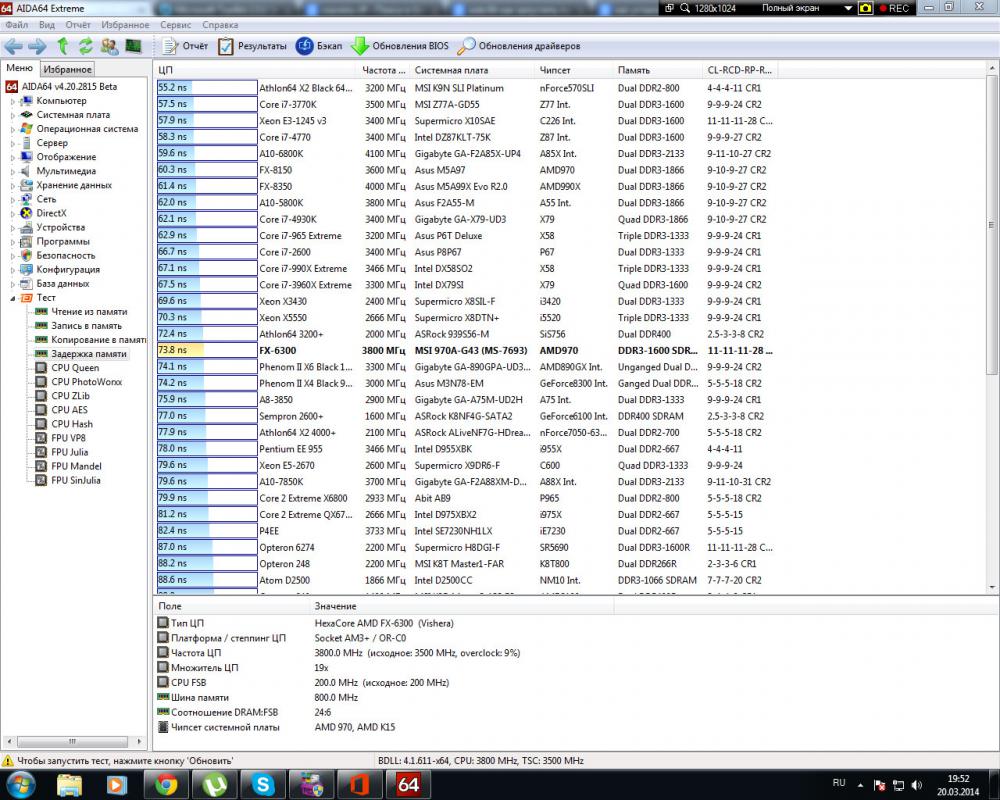1000x800 pixels.
Task: Expand the DirectX tree node
Action: (14, 213)
